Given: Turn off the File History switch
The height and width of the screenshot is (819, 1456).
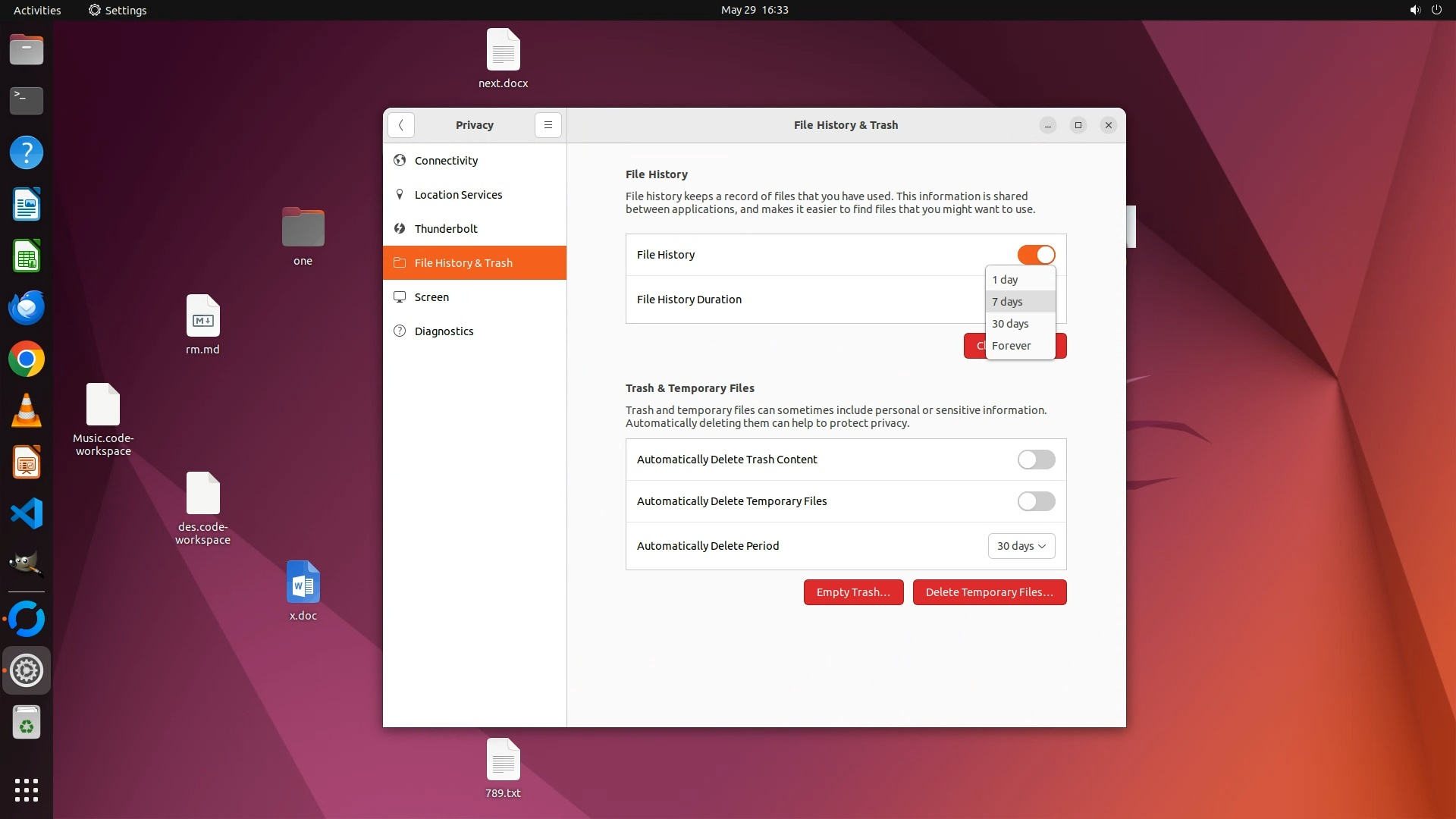Looking at the screenshot, I should [x=1036, y=255].
